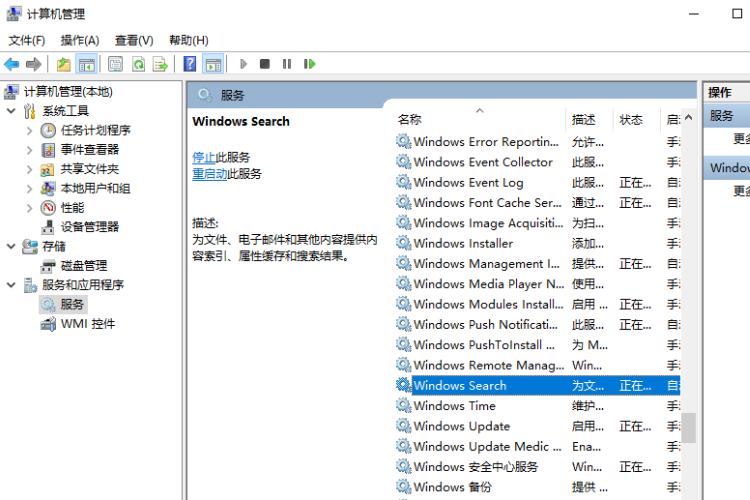Image resolution: width=750 pixels, height=500 pixels.
Task: Click the 重启动 link to restart the service
Action: coord(209,173)
